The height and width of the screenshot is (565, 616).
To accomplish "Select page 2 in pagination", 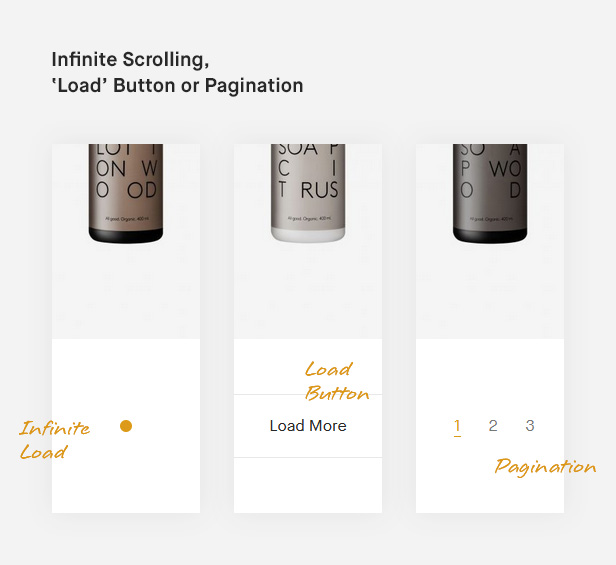I will tap(493, 426).
